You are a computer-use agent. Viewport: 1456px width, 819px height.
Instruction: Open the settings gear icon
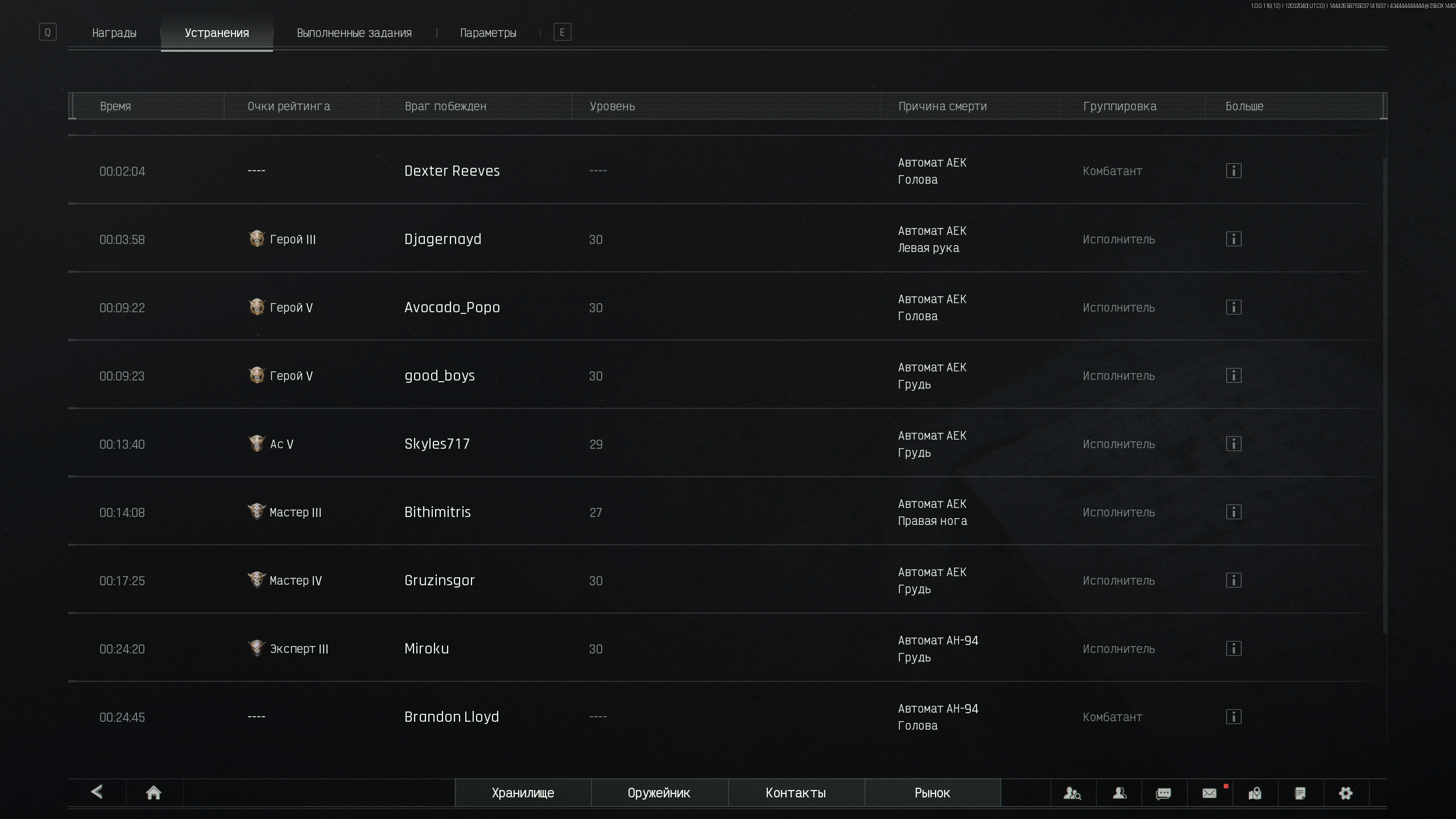pyautogui.click(x=1346, y=793)
